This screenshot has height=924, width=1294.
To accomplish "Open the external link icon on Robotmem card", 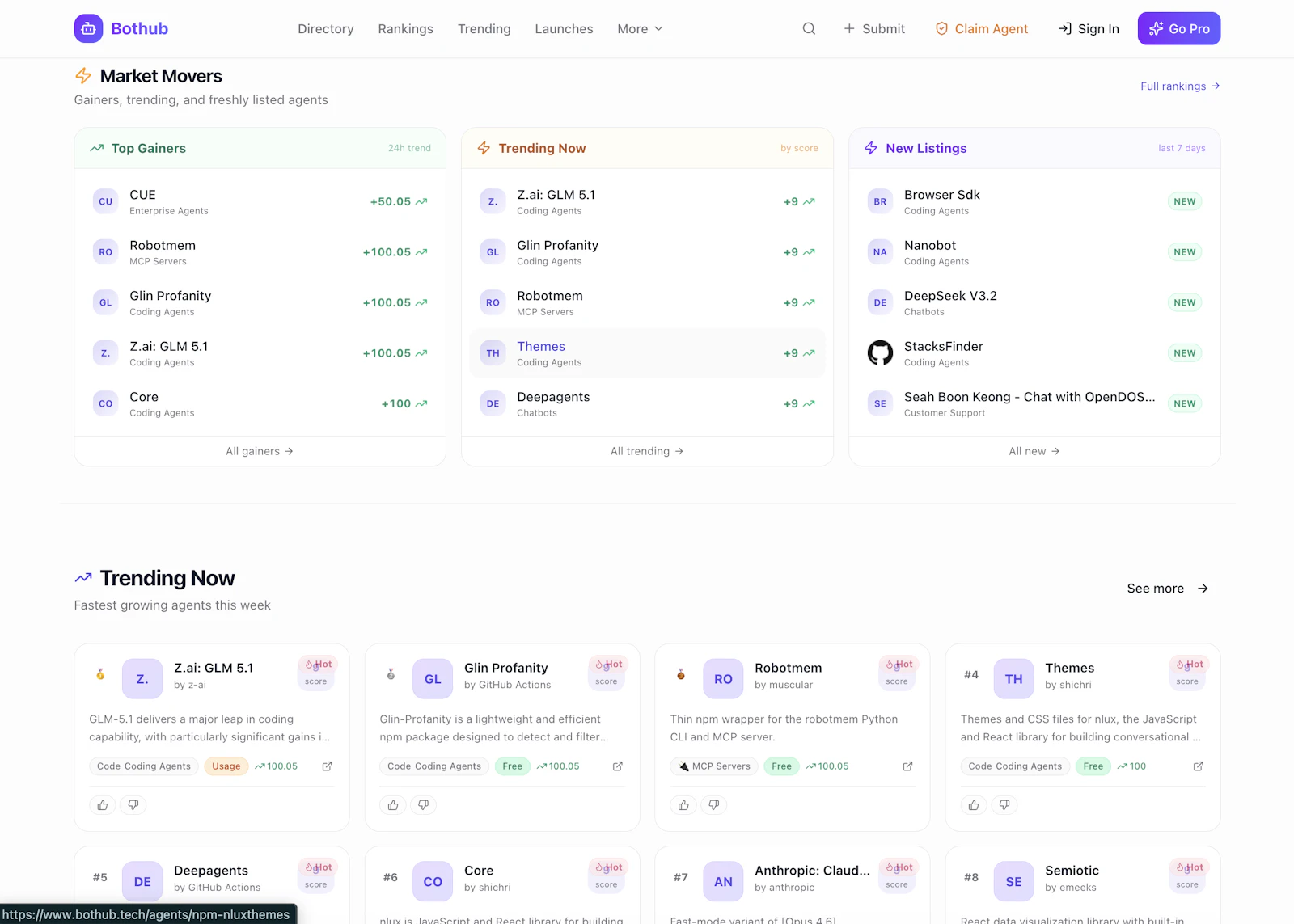I will (907, 766).
